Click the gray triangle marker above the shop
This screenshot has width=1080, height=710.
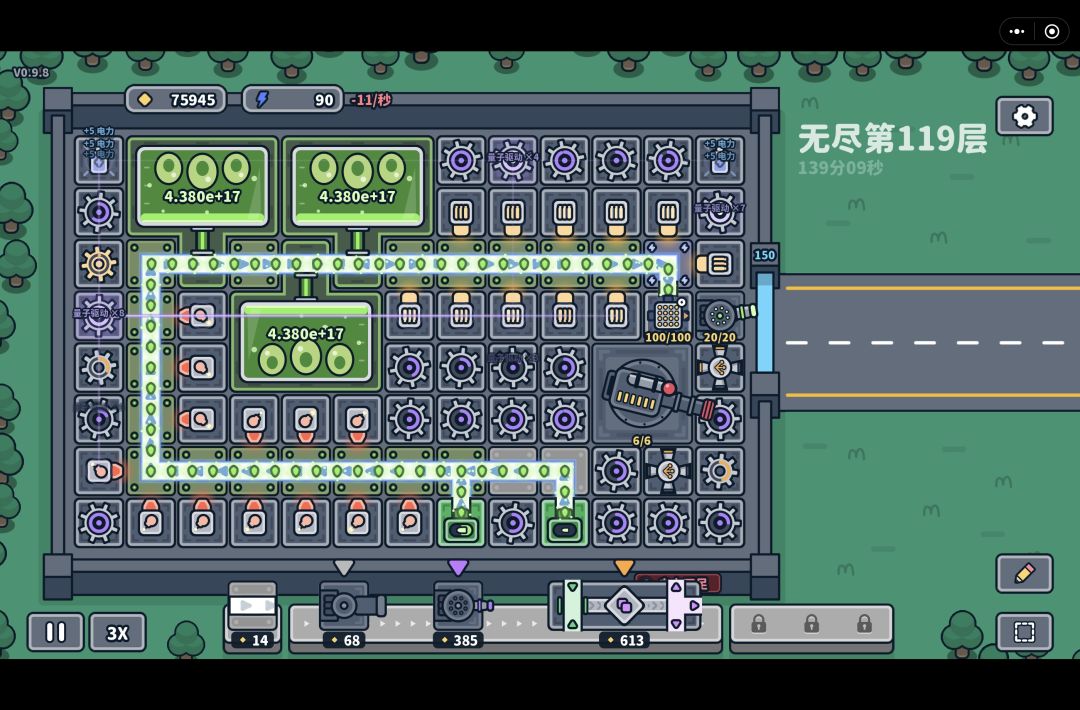[344, 567]
